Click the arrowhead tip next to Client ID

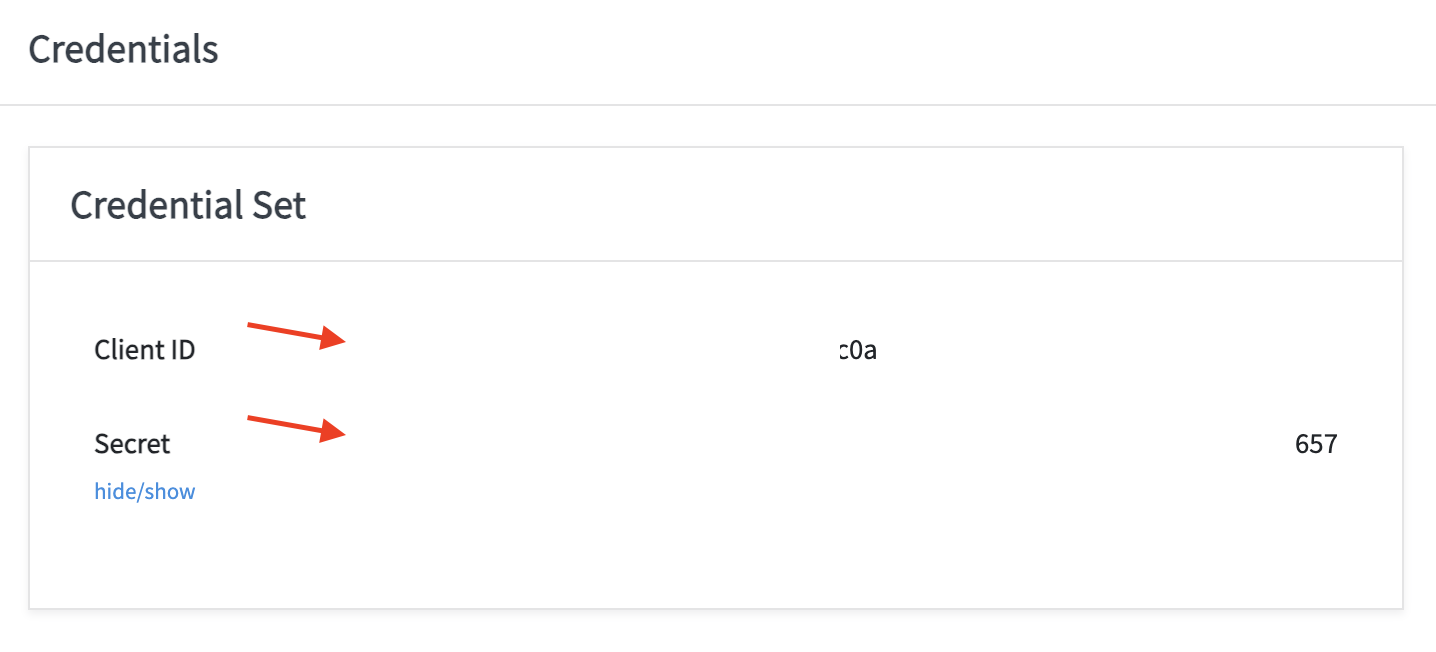click(x=341, y=342)
